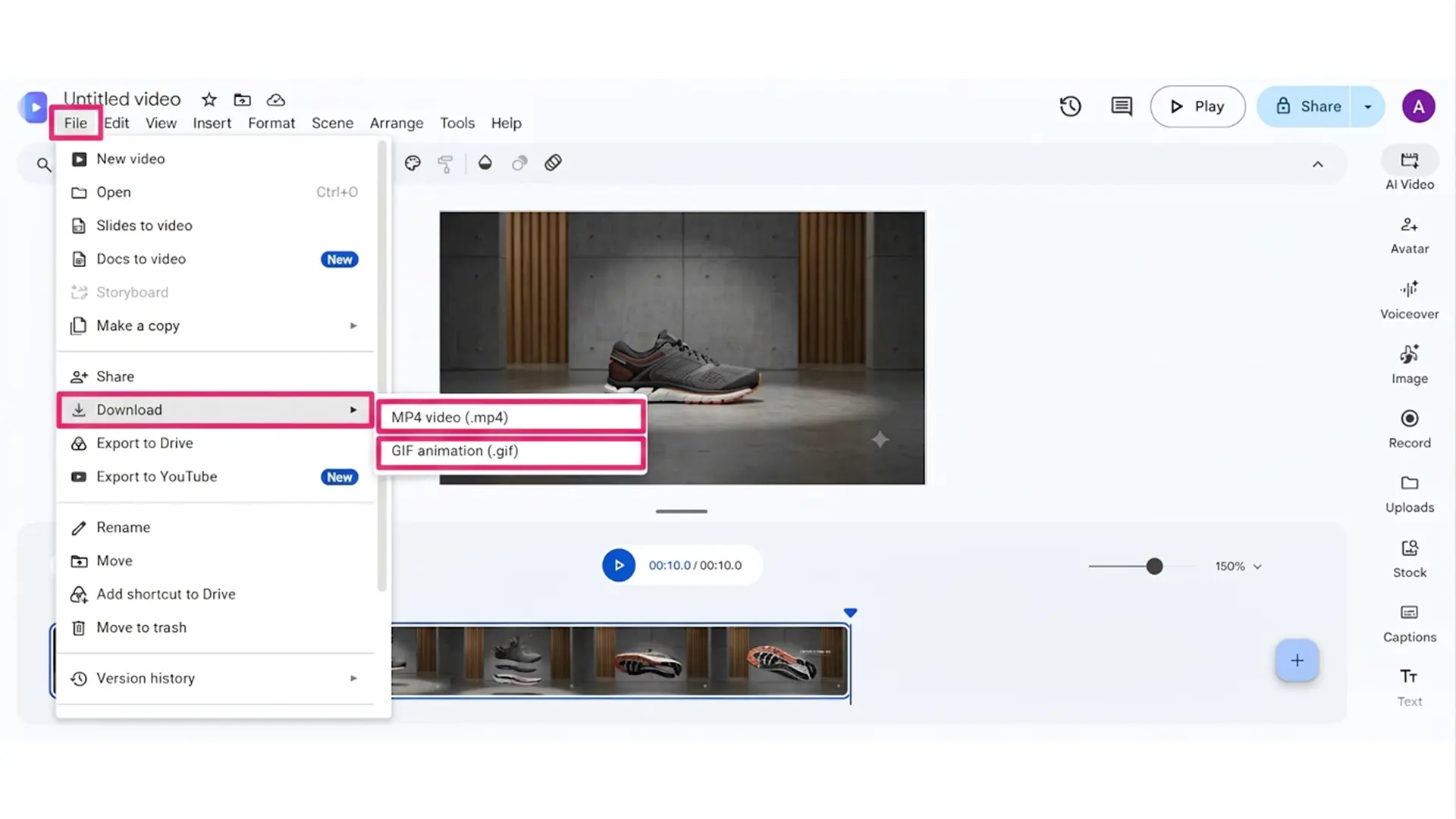Click the search magnifier icon
This screenshot has height=819, width=1456.
tap(44, 165)
